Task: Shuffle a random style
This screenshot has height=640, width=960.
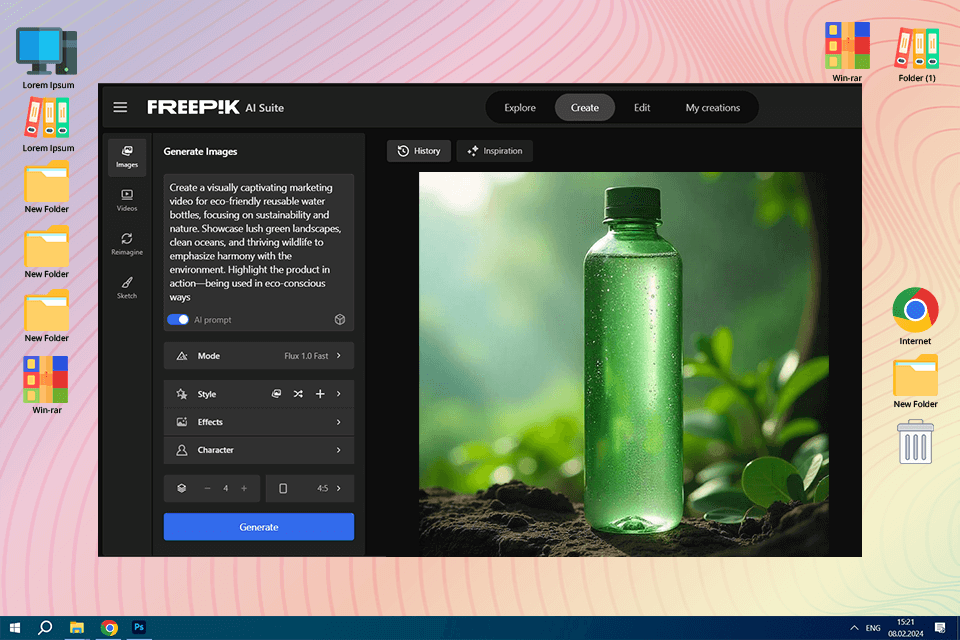Action: 298,394
